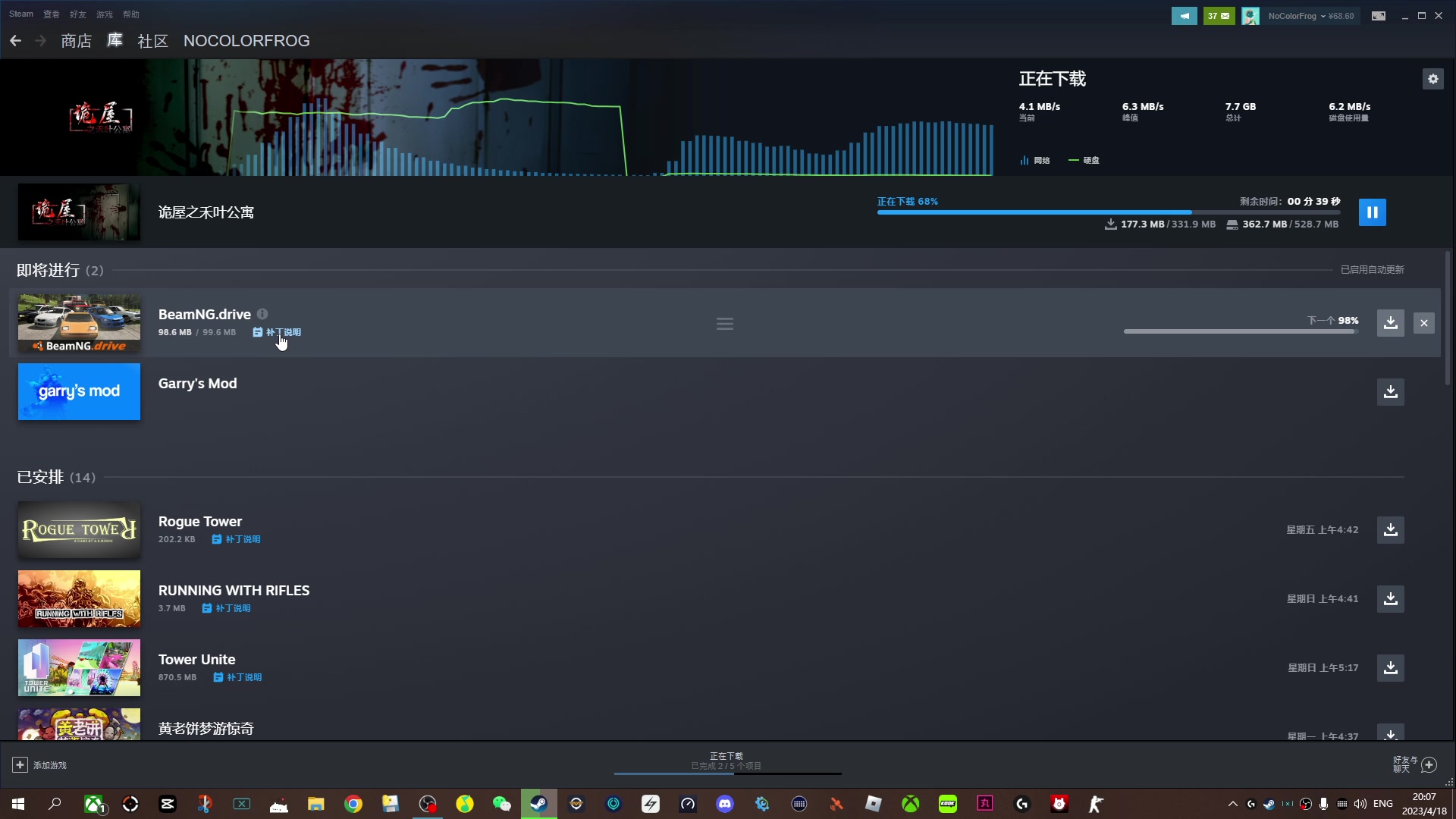Click BeamNG.drive 98% progress bar
This screenshot has height=819, width=1456.
pos(1241,331)
